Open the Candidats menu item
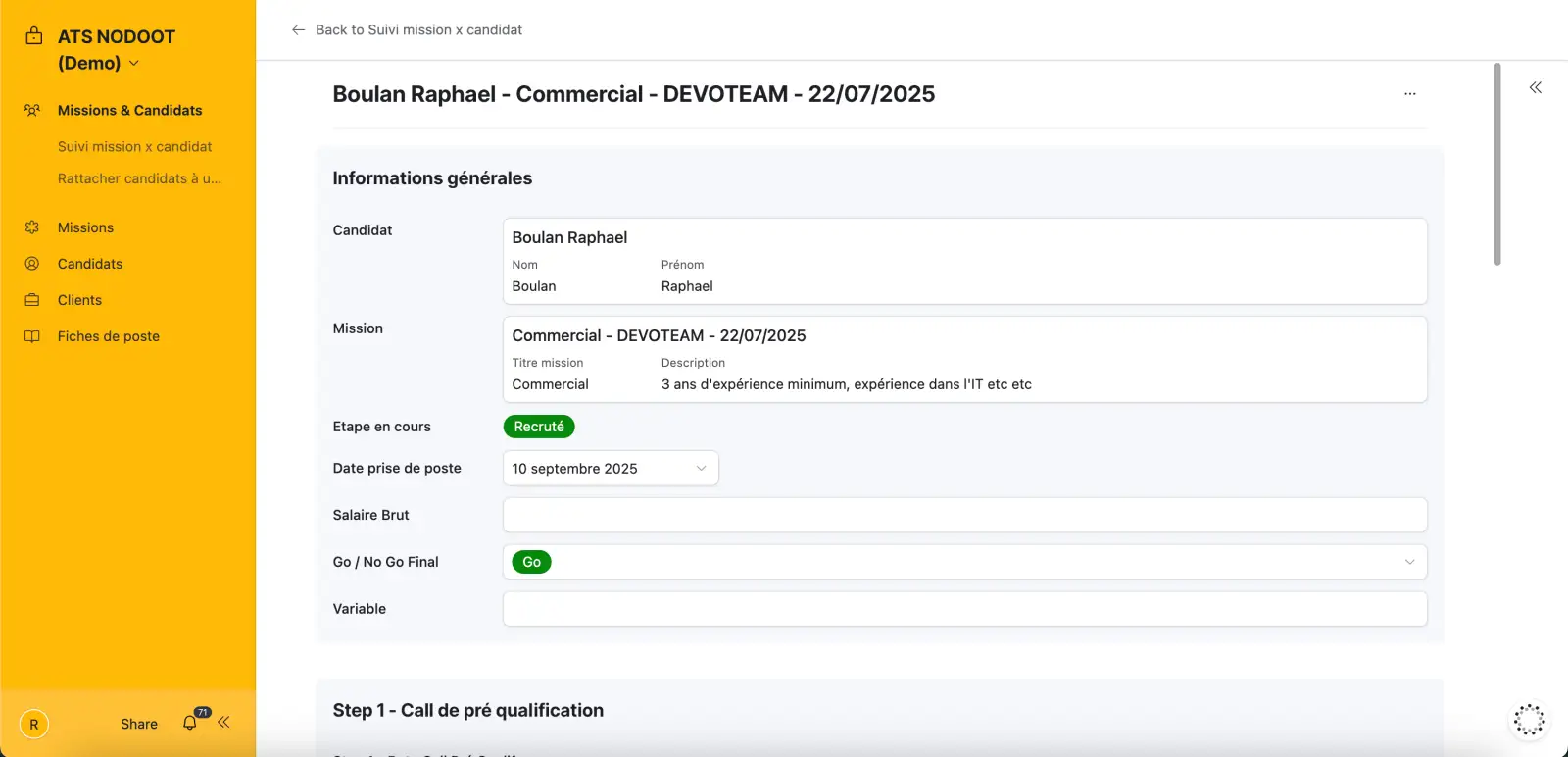The image size is (1568, 757). (x=90, y=264)
